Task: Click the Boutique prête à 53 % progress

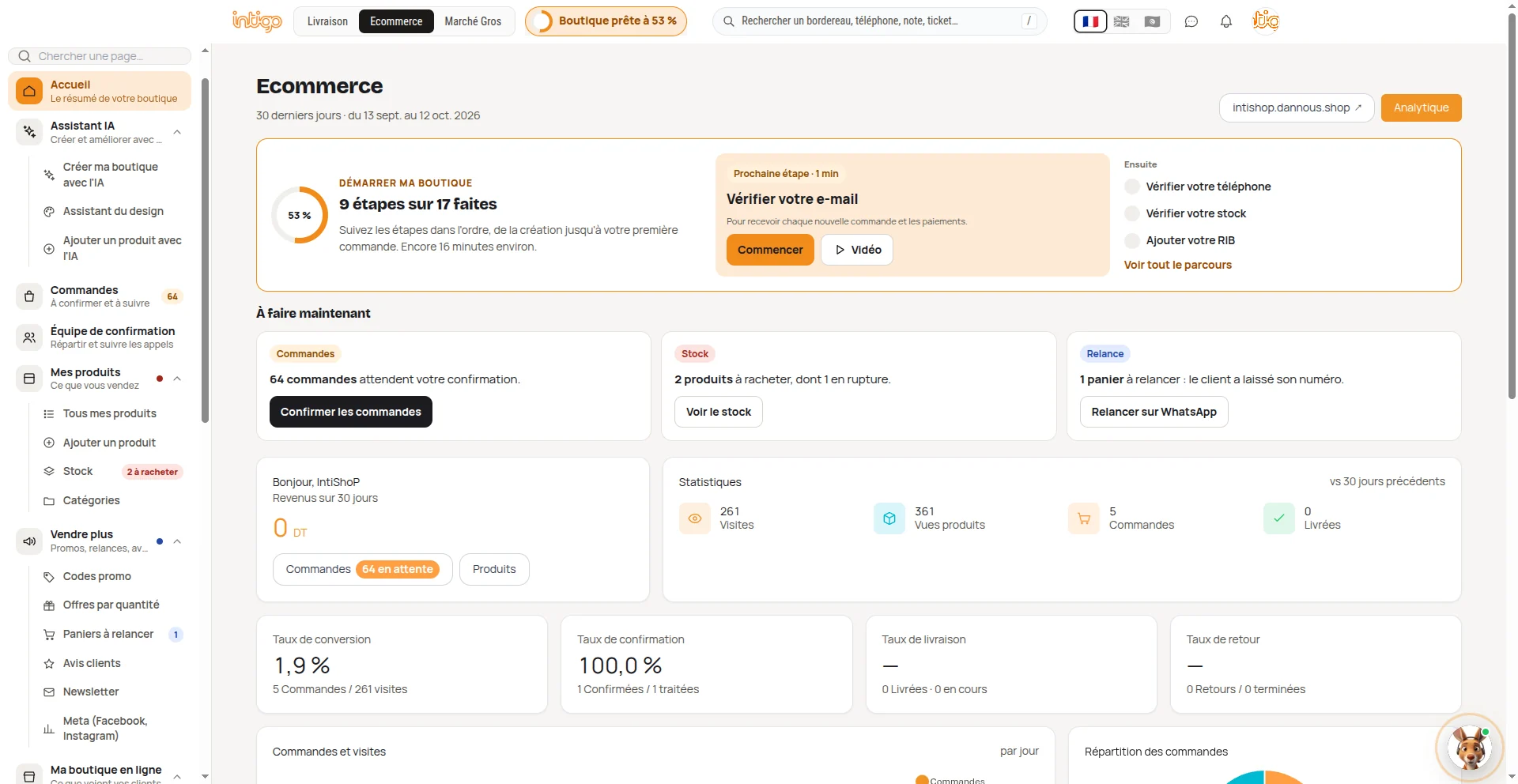Action: coord(606,21)
